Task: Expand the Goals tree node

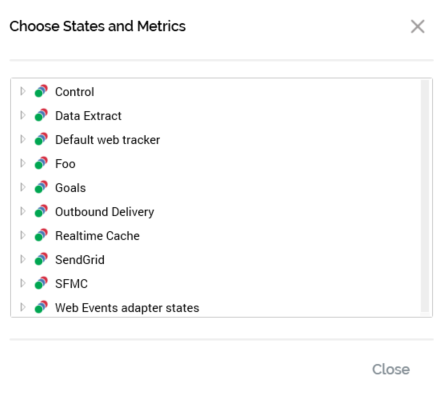Action: click(23, 187)
